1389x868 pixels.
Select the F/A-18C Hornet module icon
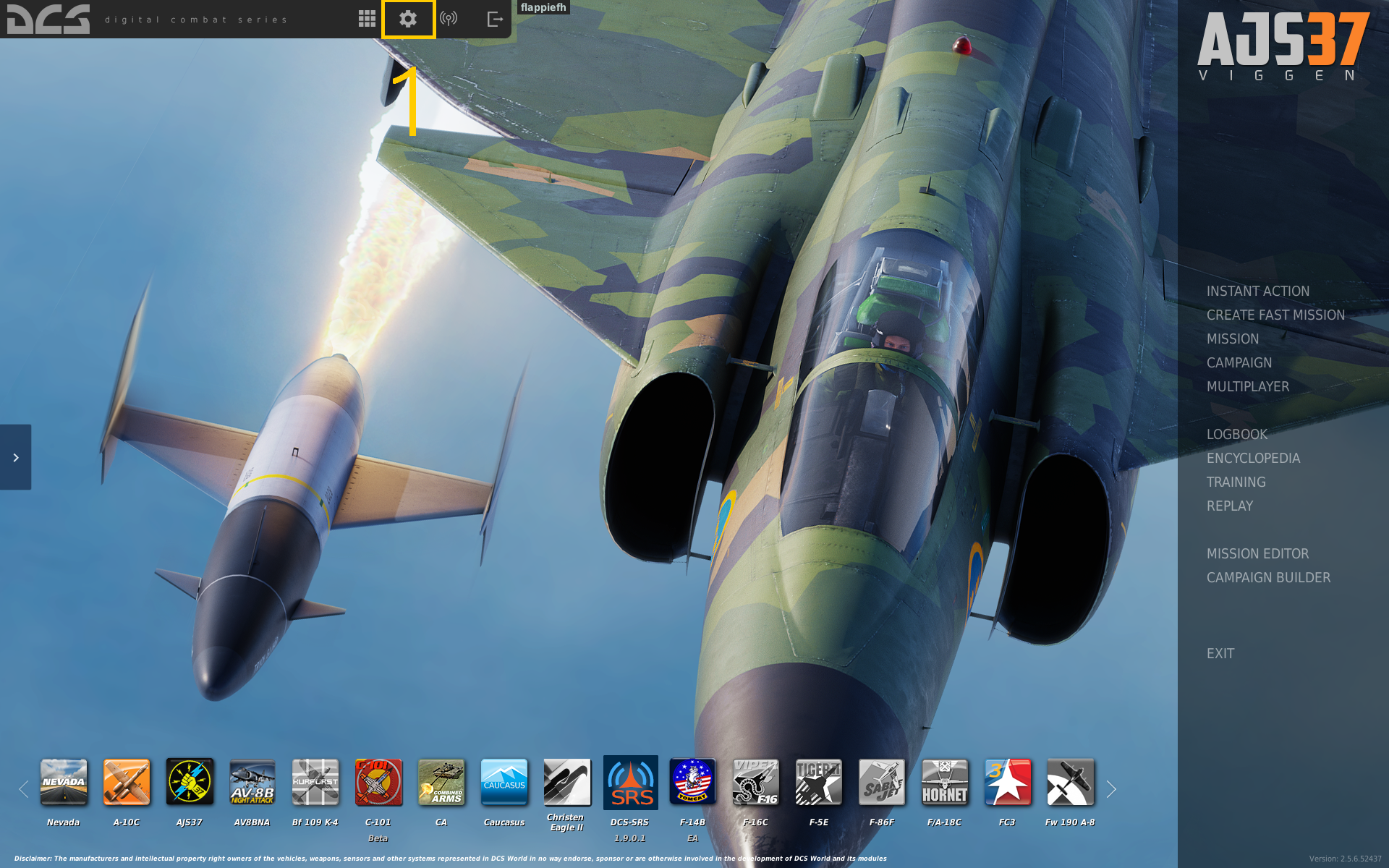(x=945, y=782)
